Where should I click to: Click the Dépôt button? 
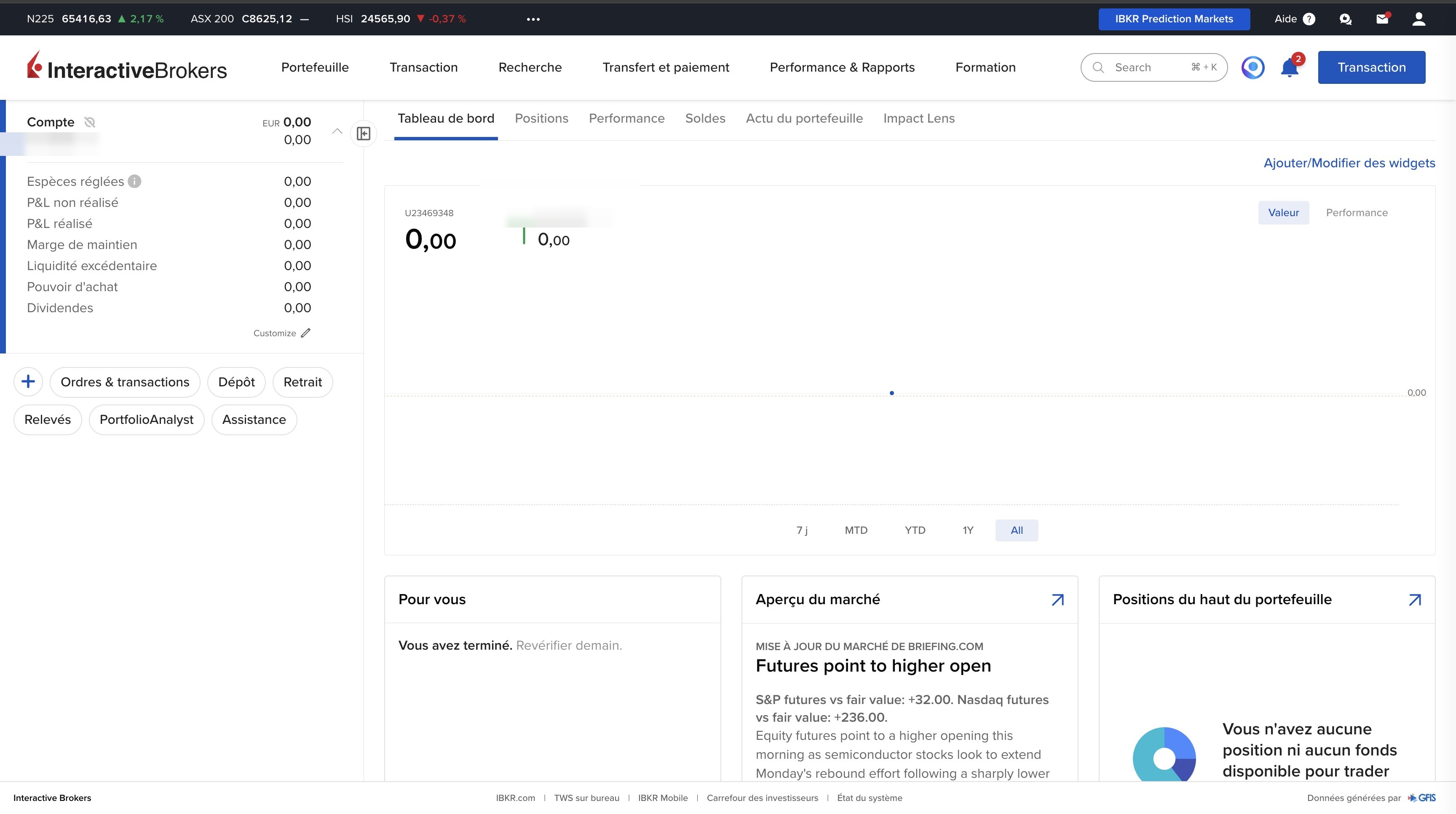(236, 382)
